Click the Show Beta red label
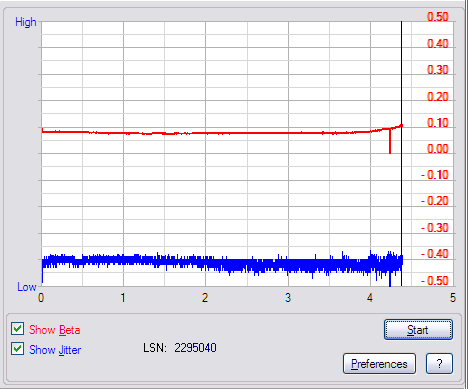The height and width of the screenshot is (389, 468). [55, 330]
